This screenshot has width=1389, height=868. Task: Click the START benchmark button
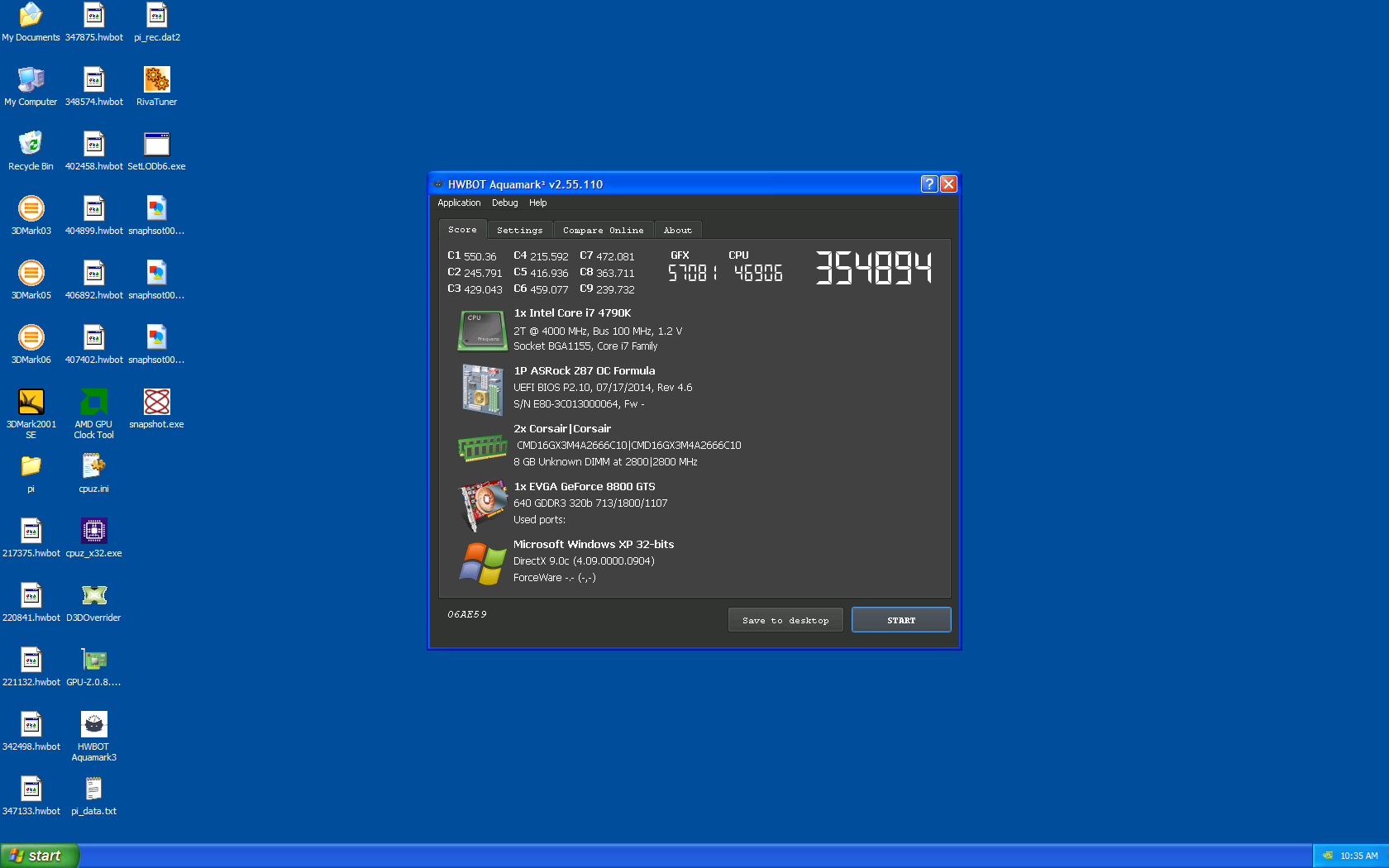(x=901, y=620)
